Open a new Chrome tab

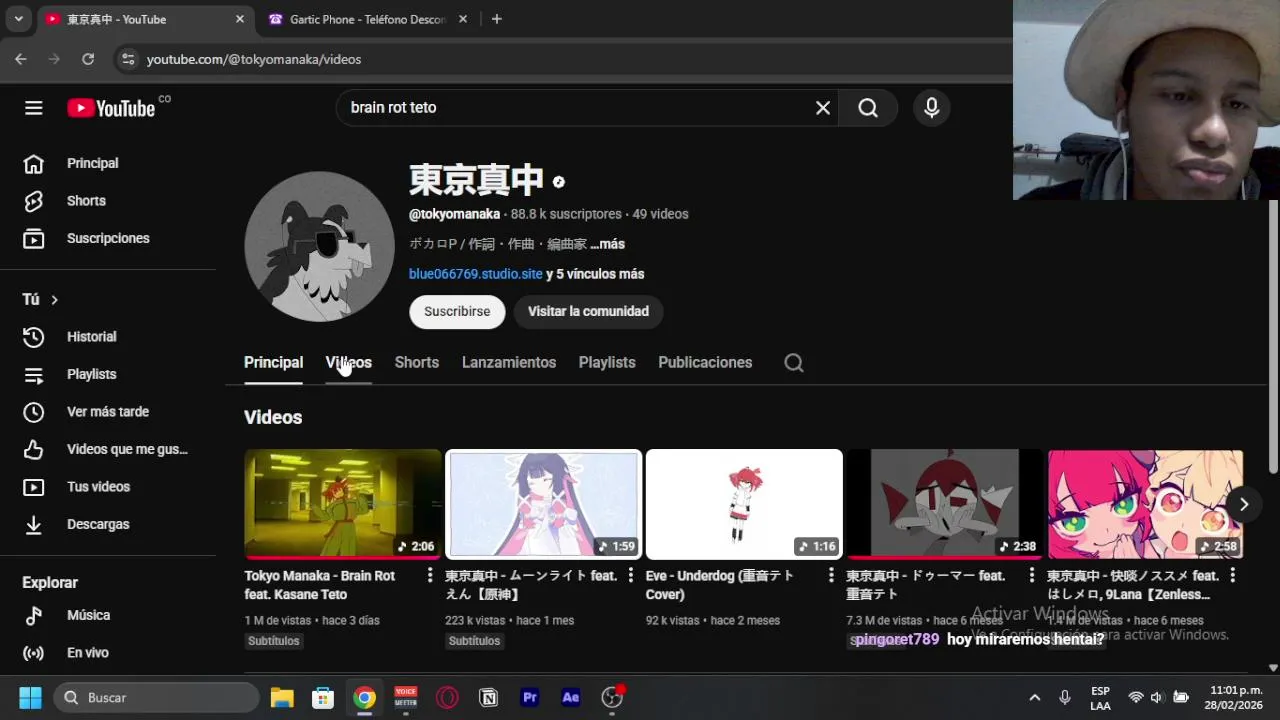(497, 19)
